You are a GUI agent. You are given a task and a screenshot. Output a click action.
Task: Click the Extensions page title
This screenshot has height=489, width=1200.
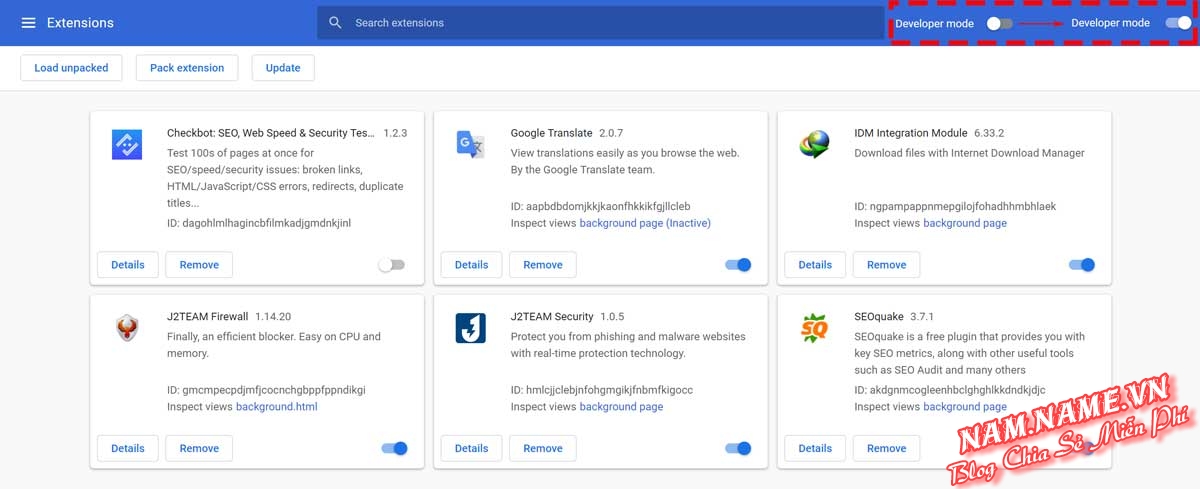[x=80, y=23]
